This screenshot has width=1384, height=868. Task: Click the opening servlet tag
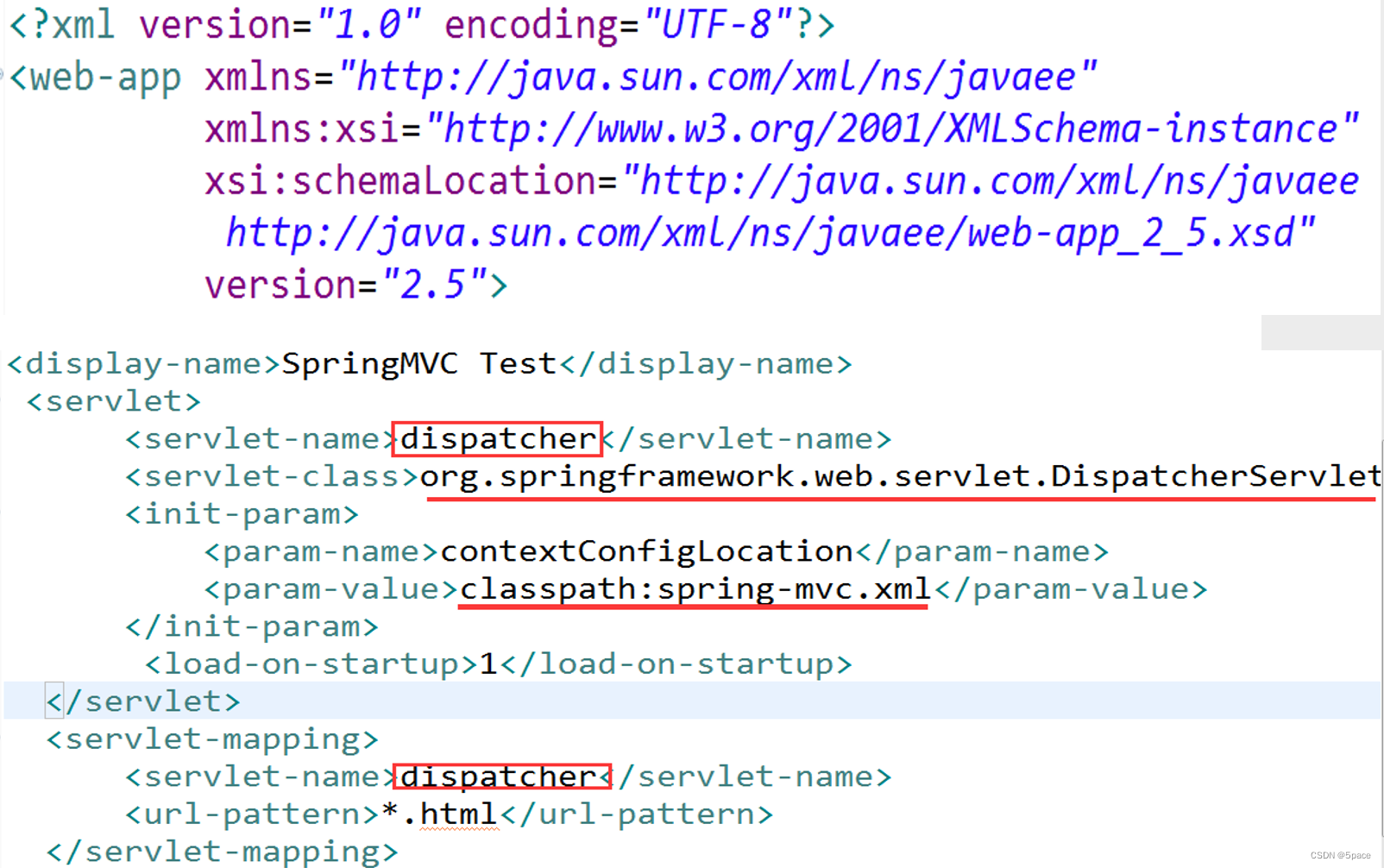click(x=114, y=401)
